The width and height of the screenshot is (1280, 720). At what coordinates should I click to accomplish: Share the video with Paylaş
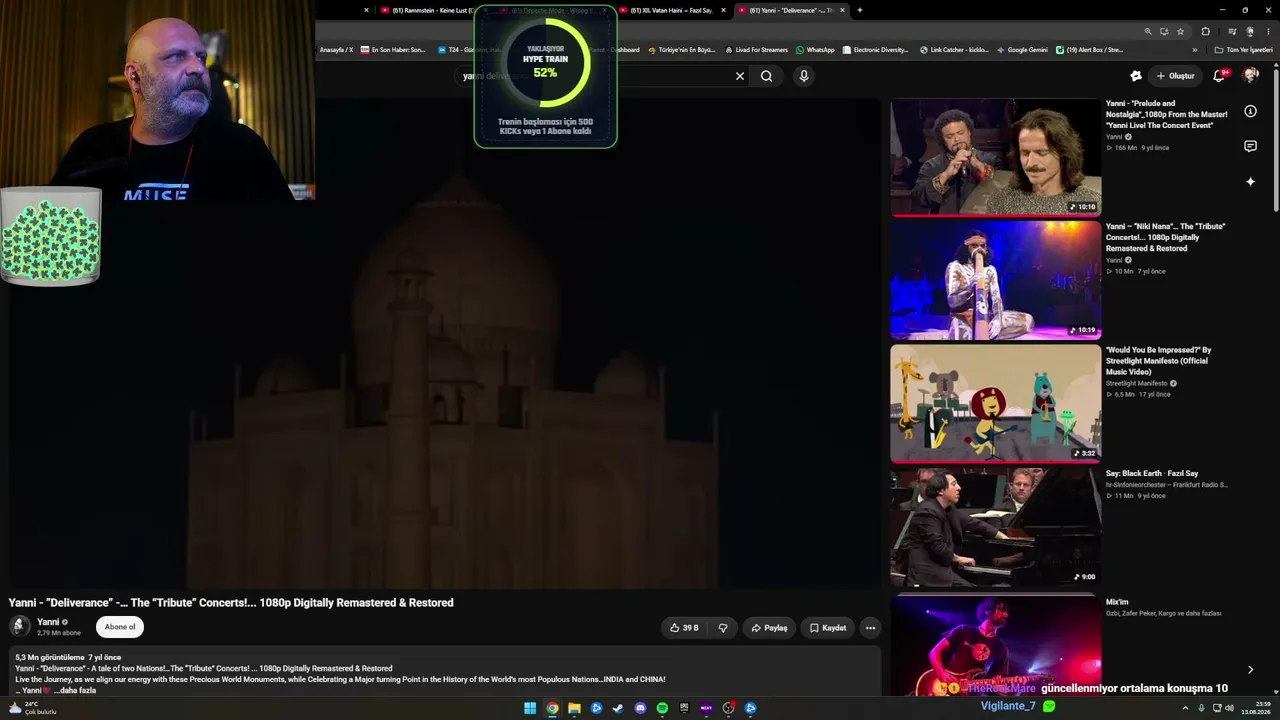pos(769,628)
